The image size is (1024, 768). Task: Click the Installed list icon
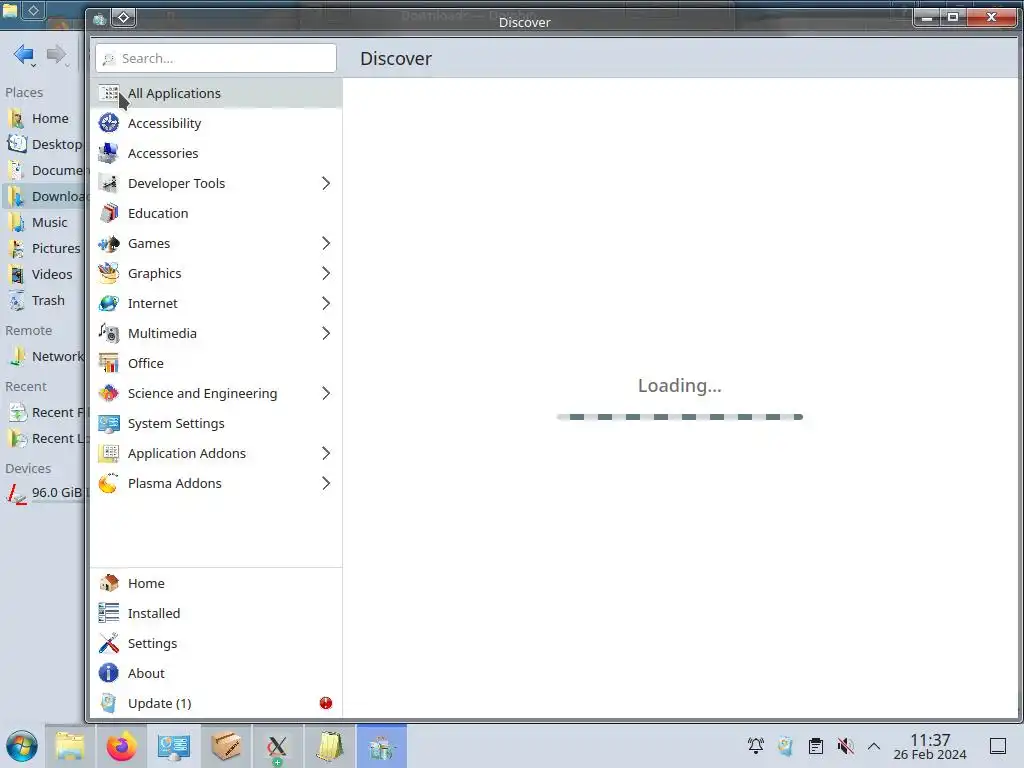point(108,613)
